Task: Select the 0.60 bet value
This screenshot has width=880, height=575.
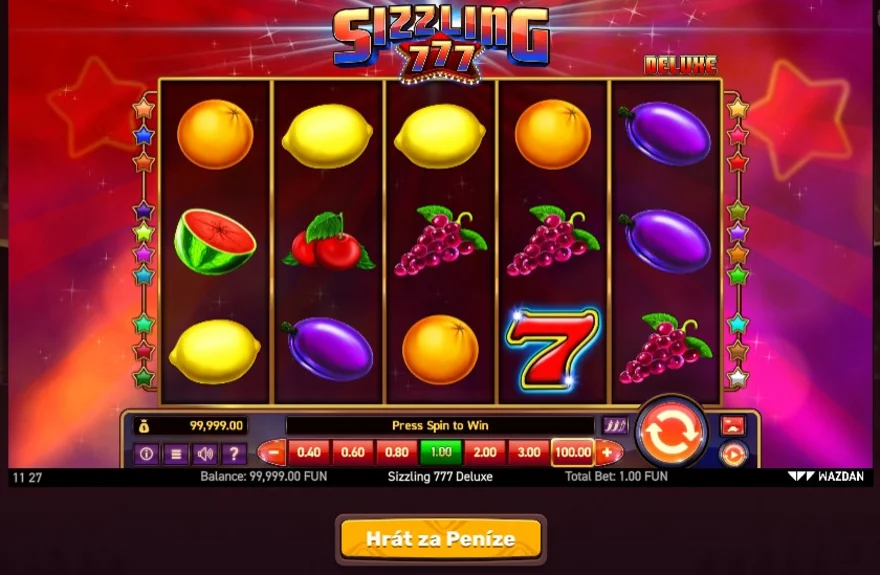Action: (352, 452)
